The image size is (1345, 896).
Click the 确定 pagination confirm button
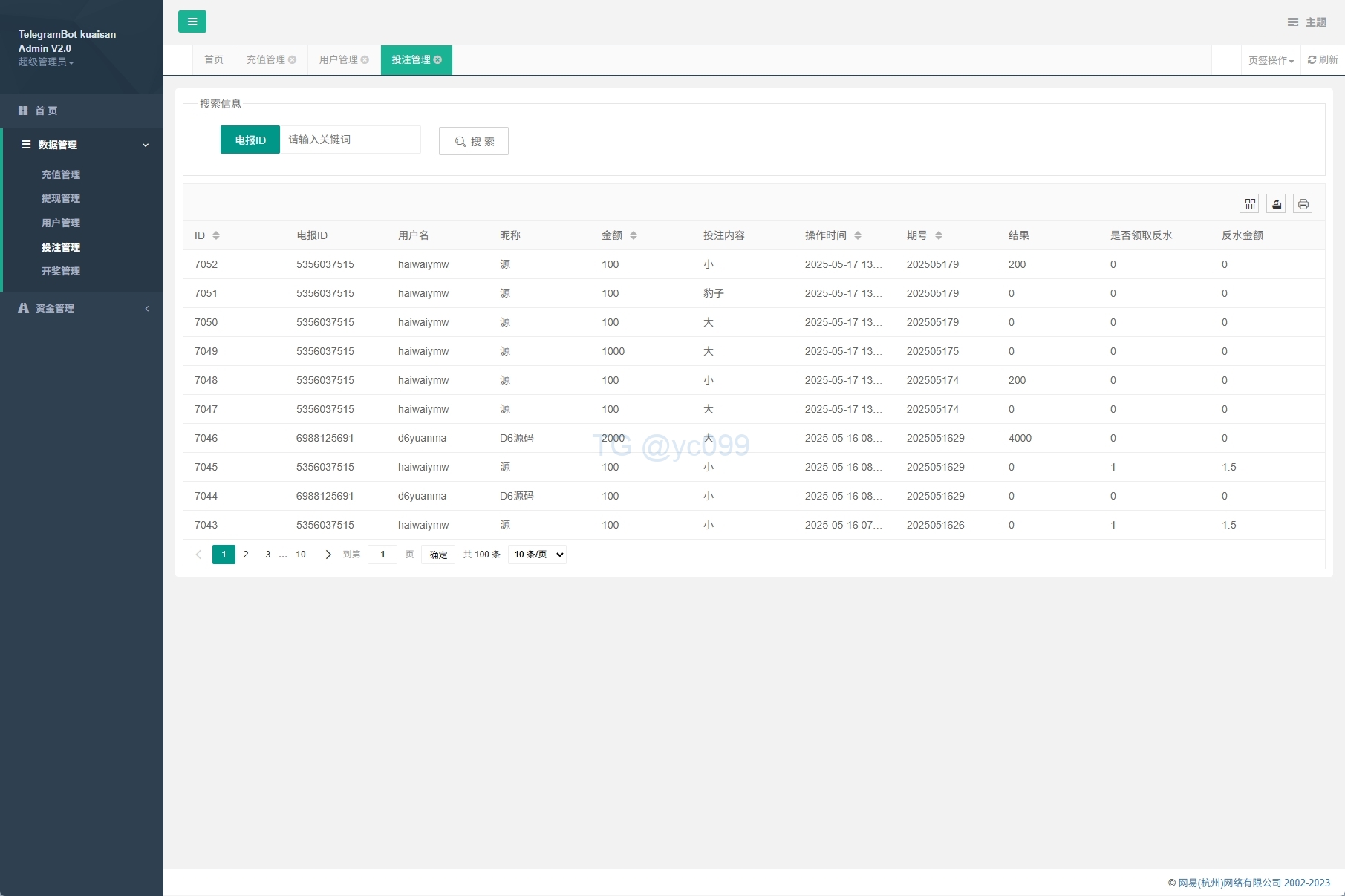438,555
